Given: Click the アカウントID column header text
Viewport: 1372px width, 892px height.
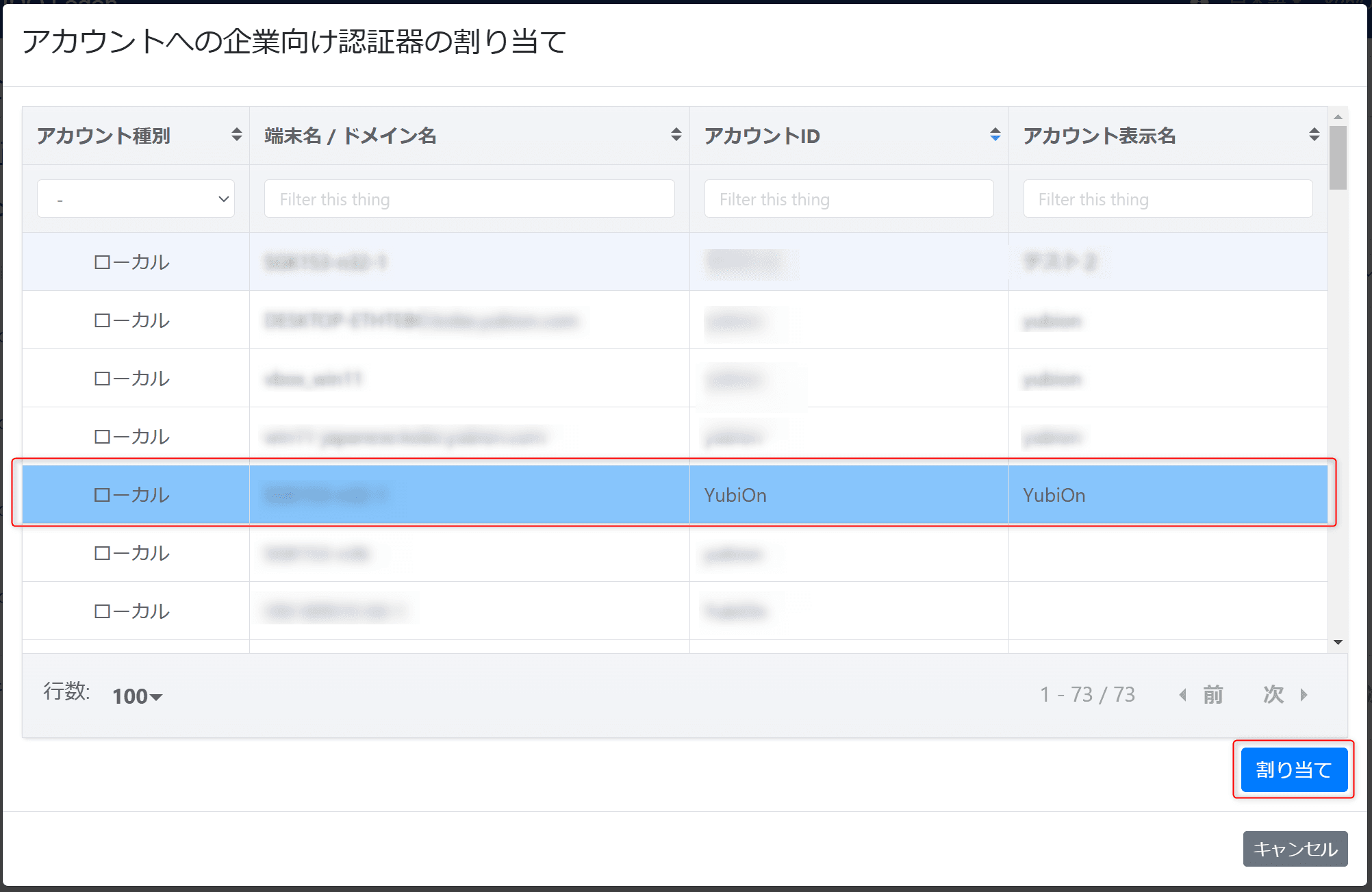Looking at the screenshot, I should (x=762, y=136).
